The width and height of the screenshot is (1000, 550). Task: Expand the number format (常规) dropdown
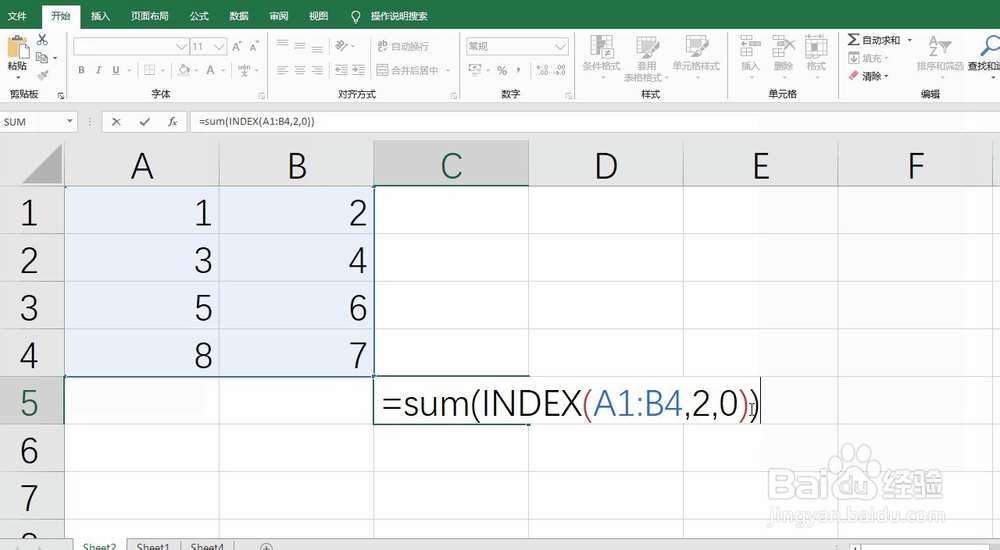(561, 46)
